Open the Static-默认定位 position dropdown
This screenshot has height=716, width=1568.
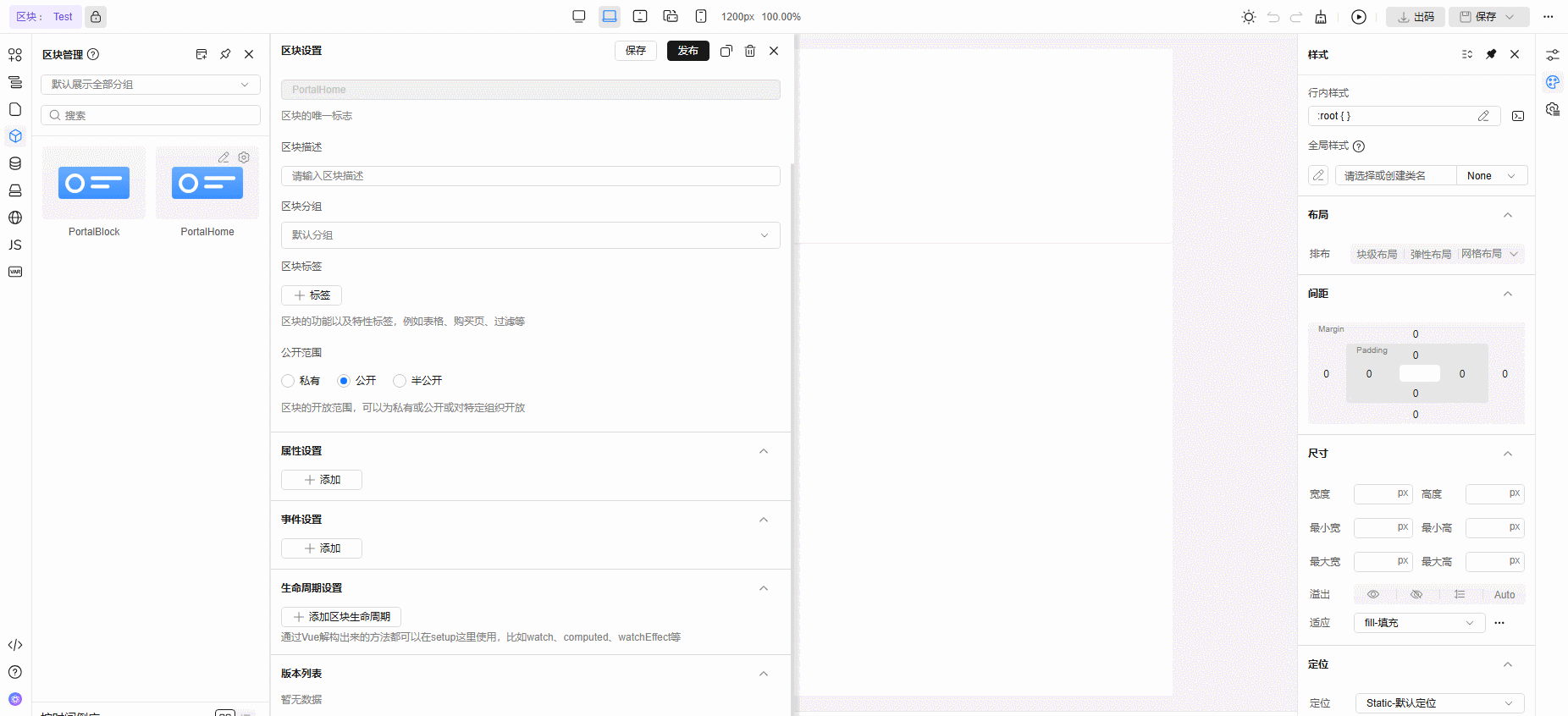pyautogui.click(x=1438, y=703)
